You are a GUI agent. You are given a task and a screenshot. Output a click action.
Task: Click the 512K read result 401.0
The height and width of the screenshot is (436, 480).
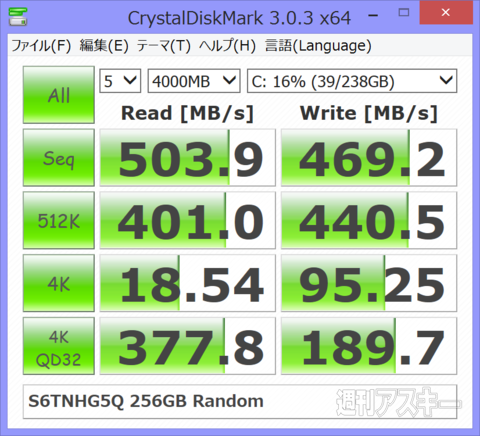click(188, 220)
